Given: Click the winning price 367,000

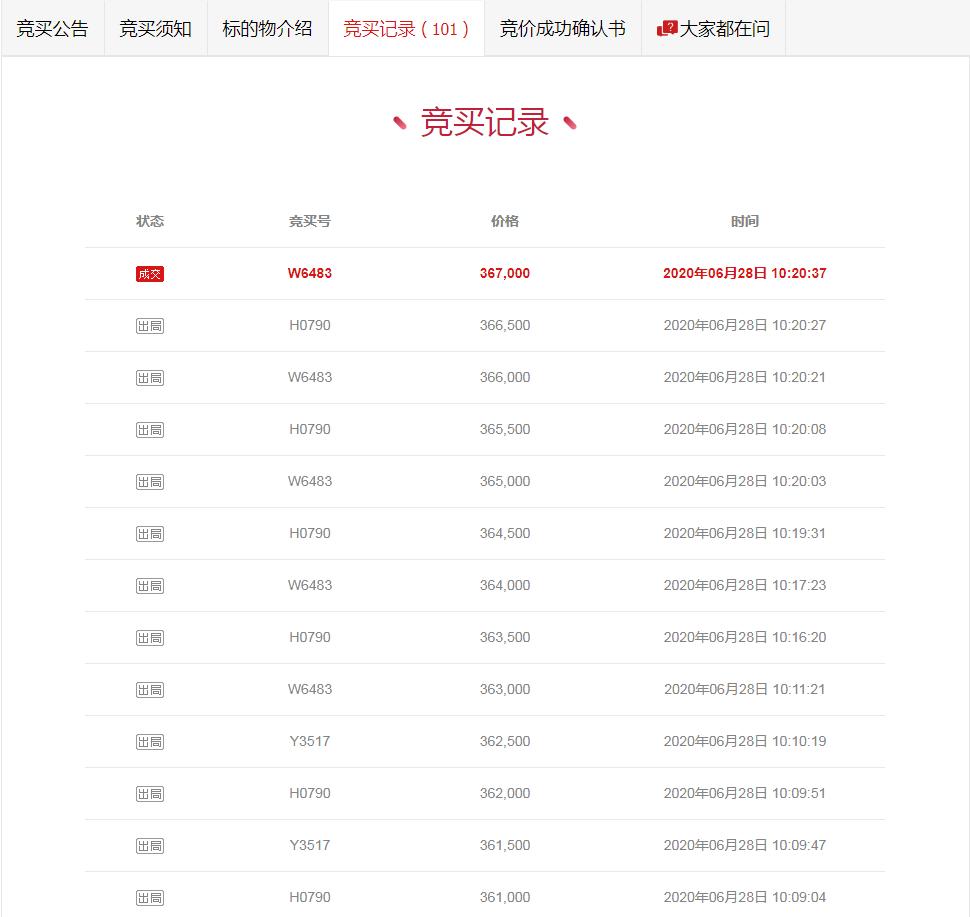Looking at the screenshot, I should pyautogui.click(x=506, y=273).
